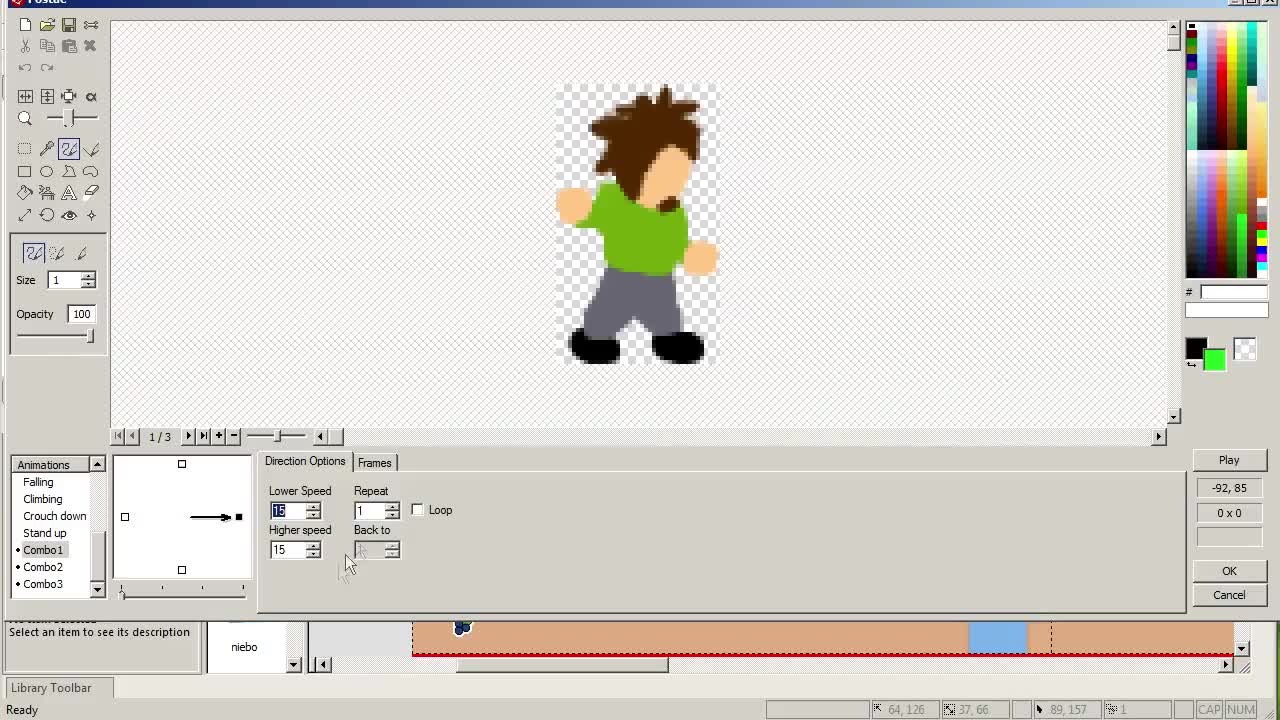Image resolution: width=1280 pixels, height=720 pixels.
Task: Select the color picker eyedropper tool
Action: (x=47, y=149)
